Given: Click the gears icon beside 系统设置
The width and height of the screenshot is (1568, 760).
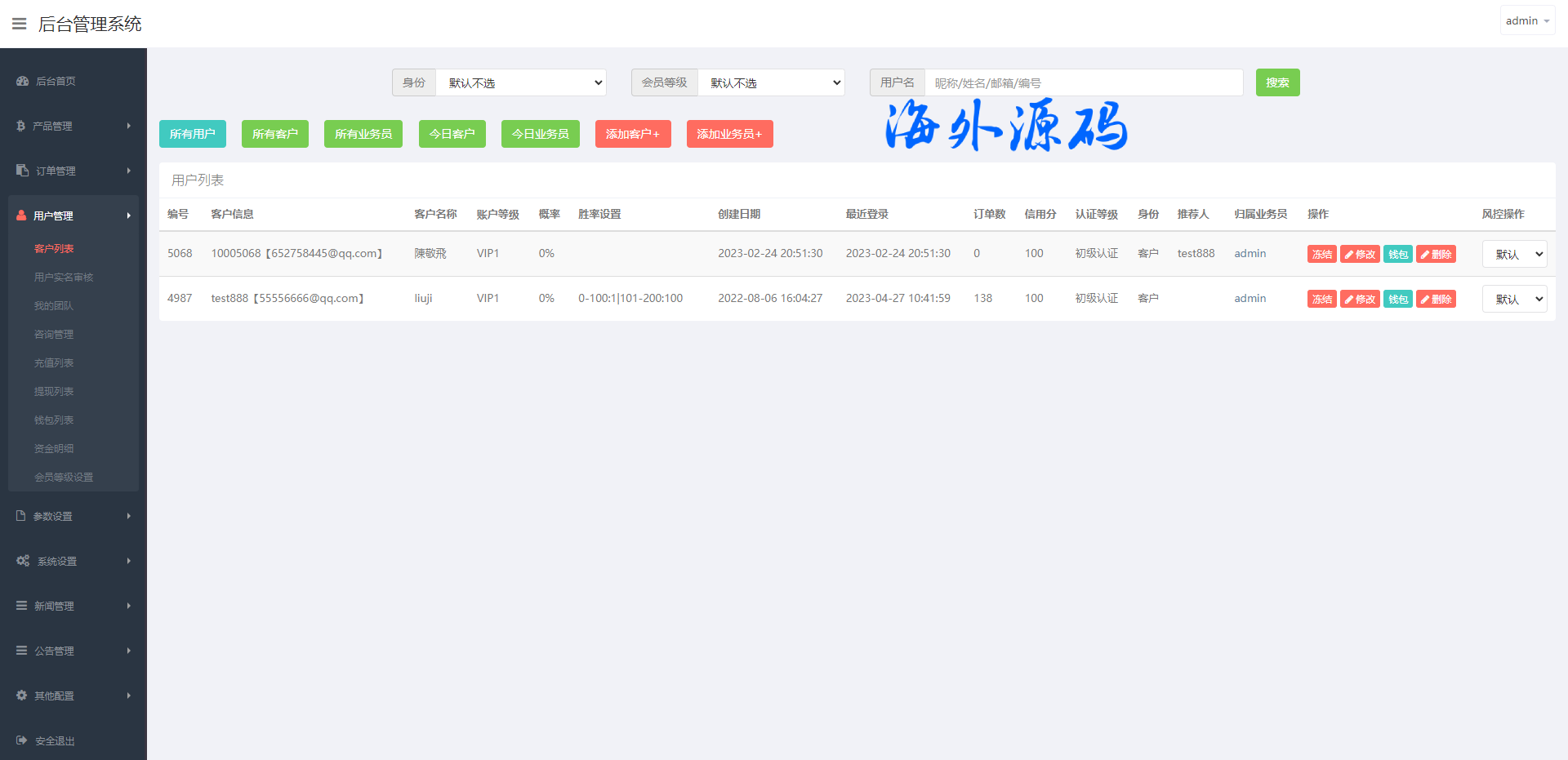Looking at the screenshot, I should 23,561.
